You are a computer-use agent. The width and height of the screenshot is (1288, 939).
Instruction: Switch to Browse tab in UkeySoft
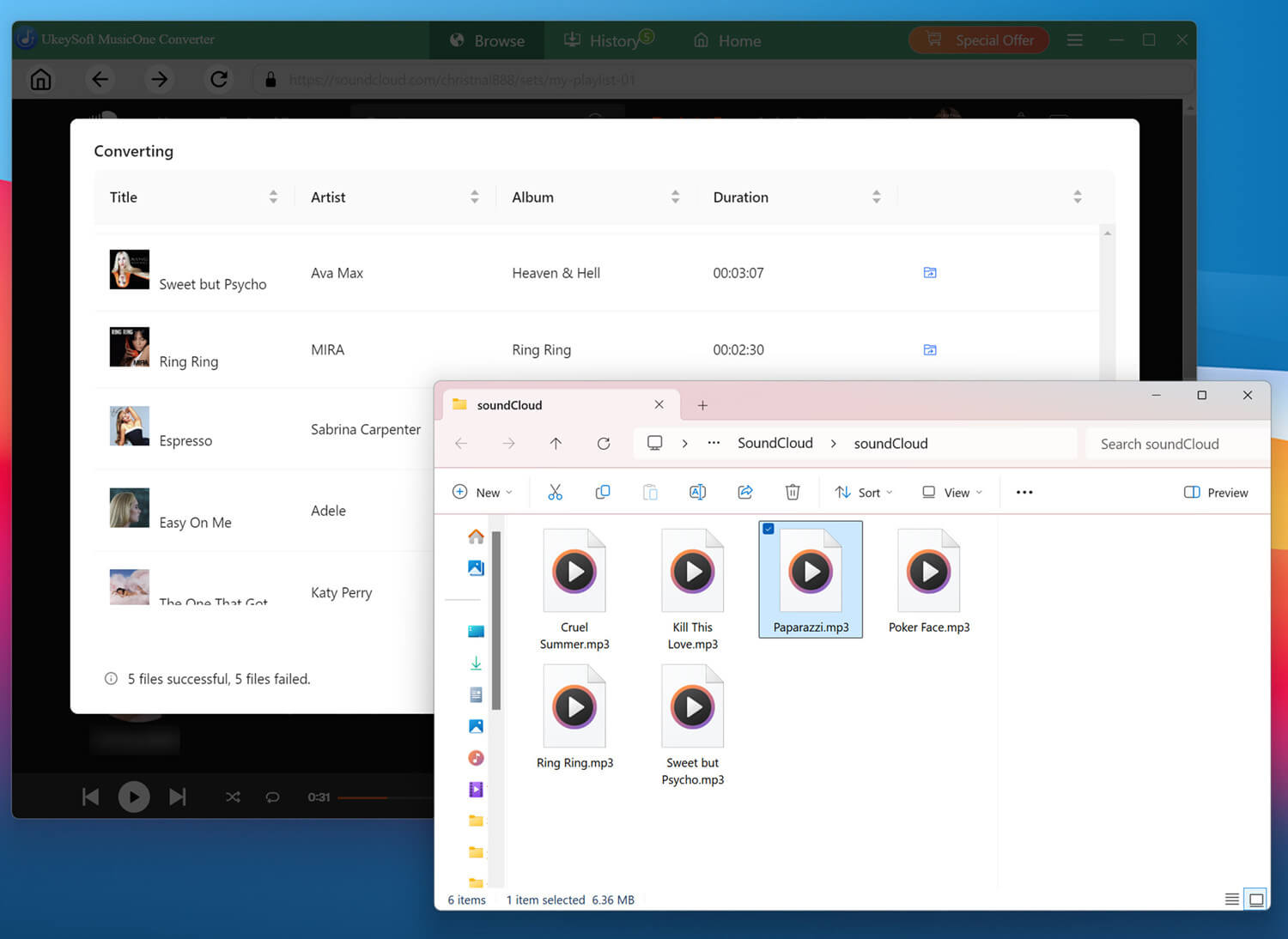[488, 40]
